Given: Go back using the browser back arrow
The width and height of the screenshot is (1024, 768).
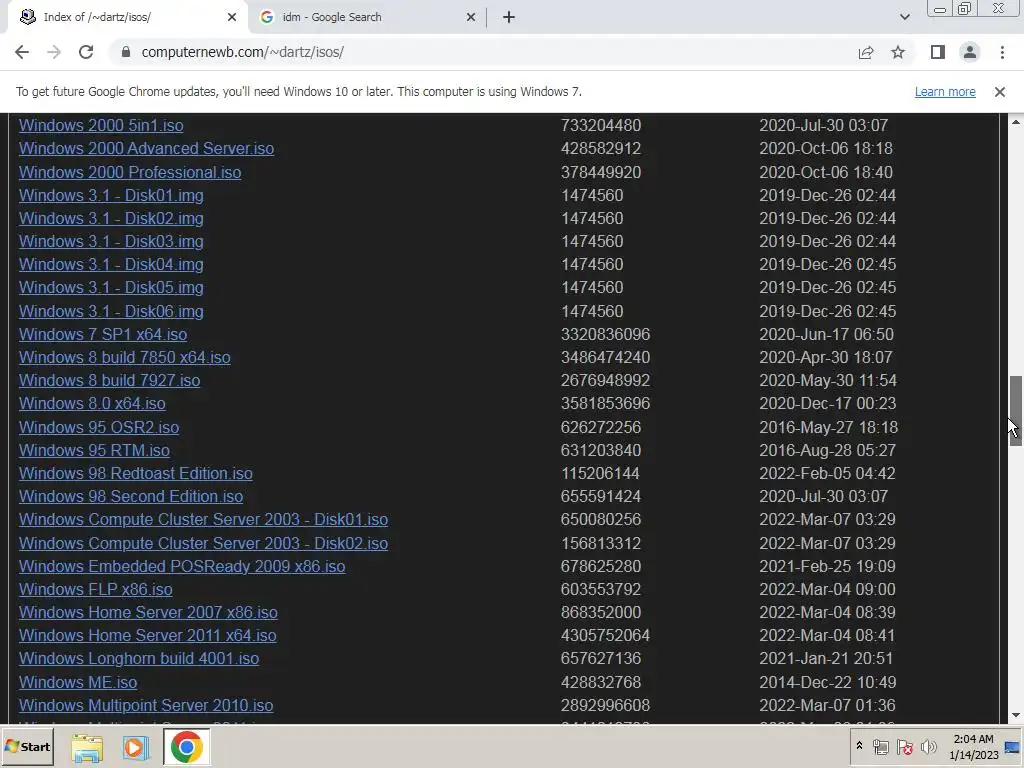Looking at the screenshot, I should (22, 52).
